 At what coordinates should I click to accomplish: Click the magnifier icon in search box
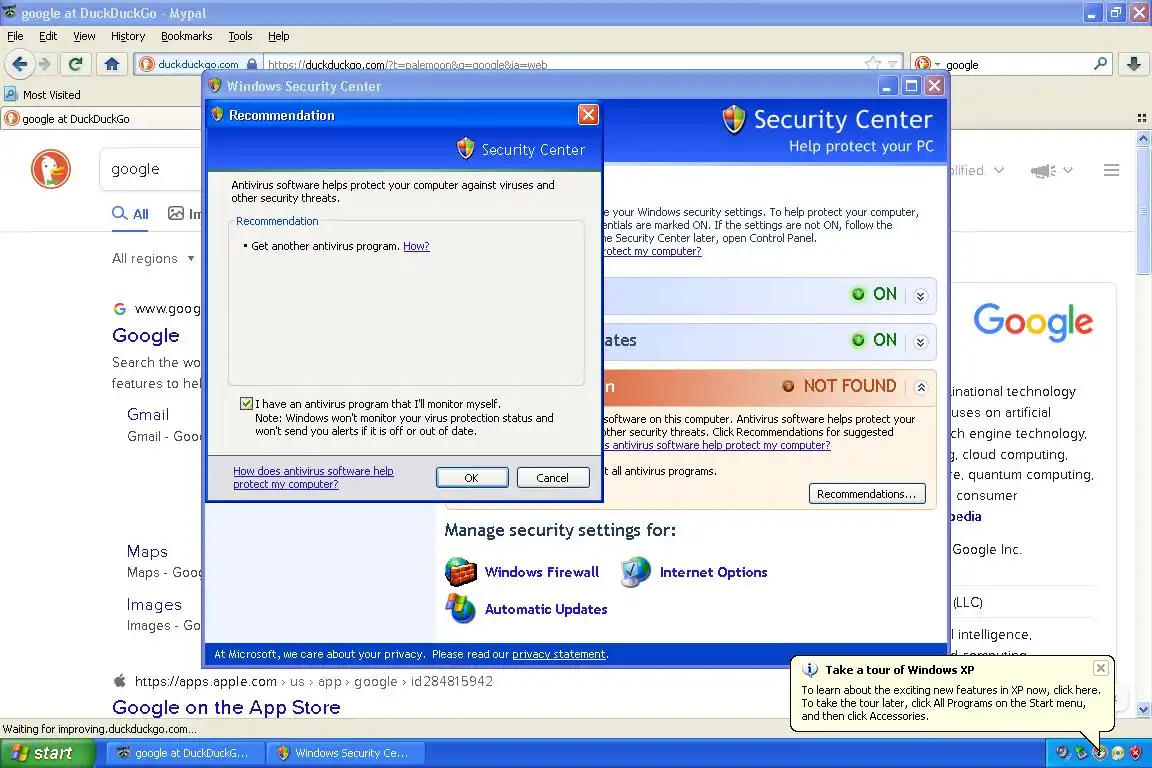1100,64
